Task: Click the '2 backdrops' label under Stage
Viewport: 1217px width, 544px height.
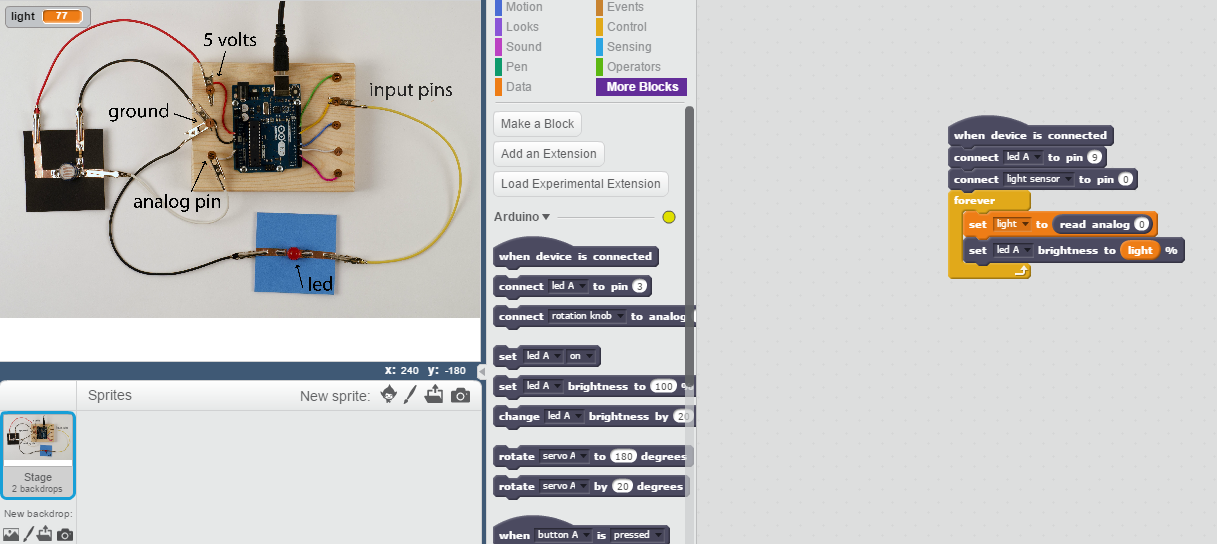Action: pyautogui.click(x=38, y=489)
